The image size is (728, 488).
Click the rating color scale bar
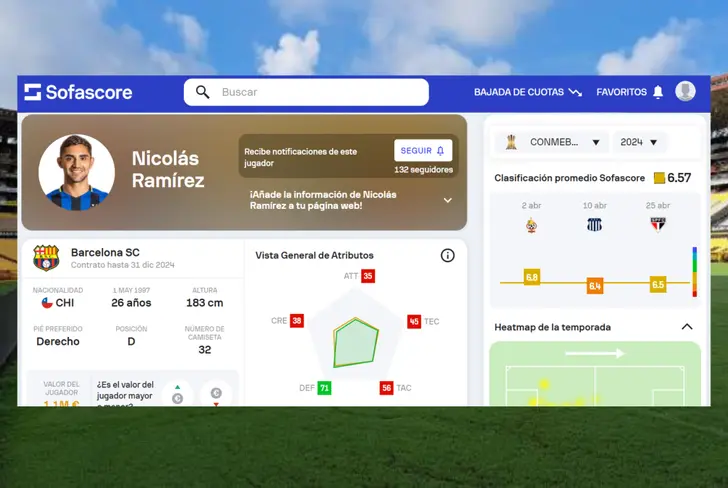(x=695, y=272)
